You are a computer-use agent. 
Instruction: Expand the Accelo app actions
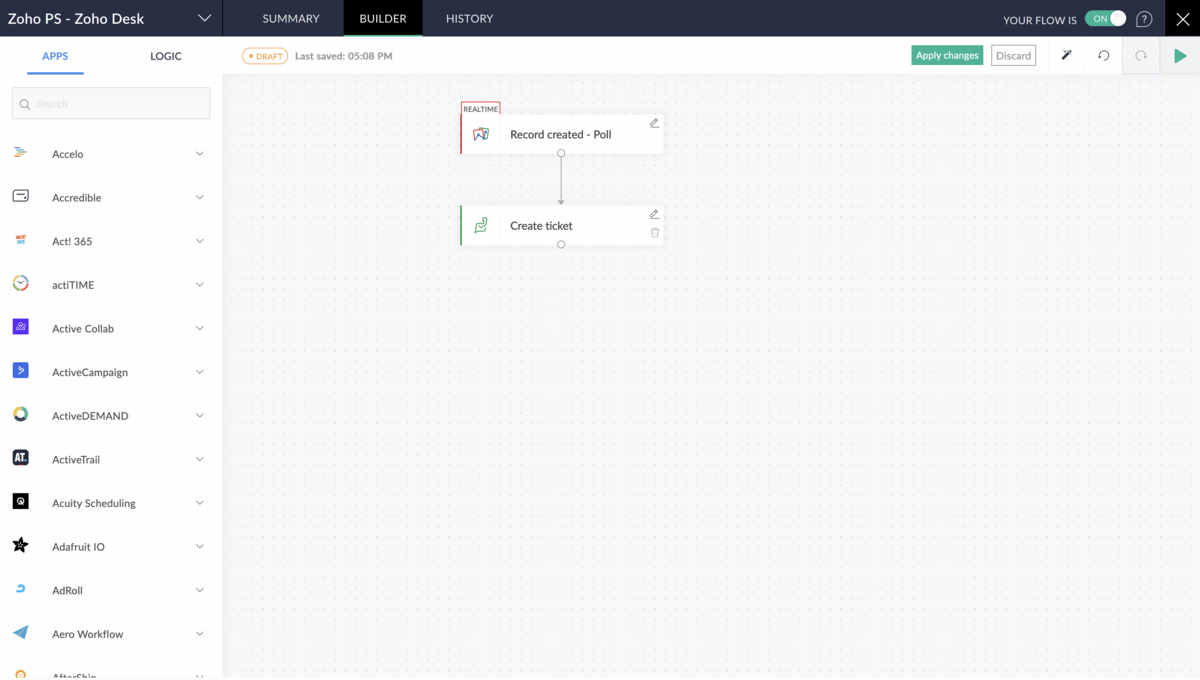coord(200,154)
